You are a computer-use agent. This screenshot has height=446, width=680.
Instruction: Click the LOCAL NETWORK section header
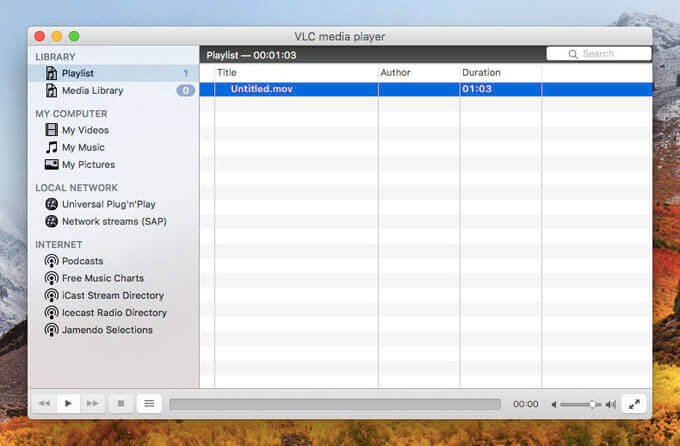77,188
